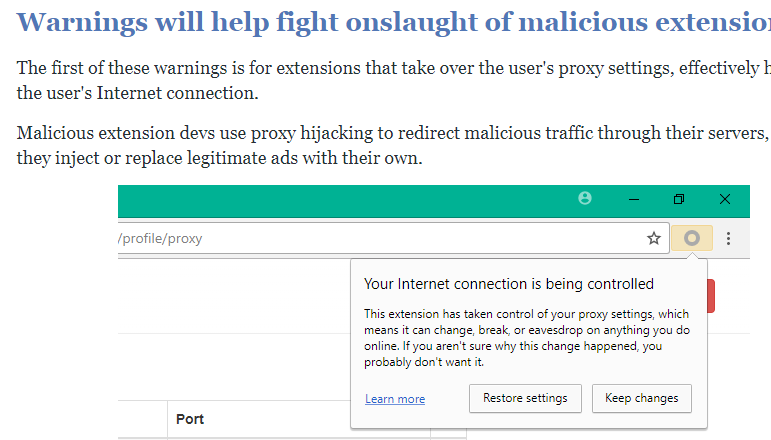Click the popup title about Internet connection
771x440 pixels.
[x=509, y=284]
